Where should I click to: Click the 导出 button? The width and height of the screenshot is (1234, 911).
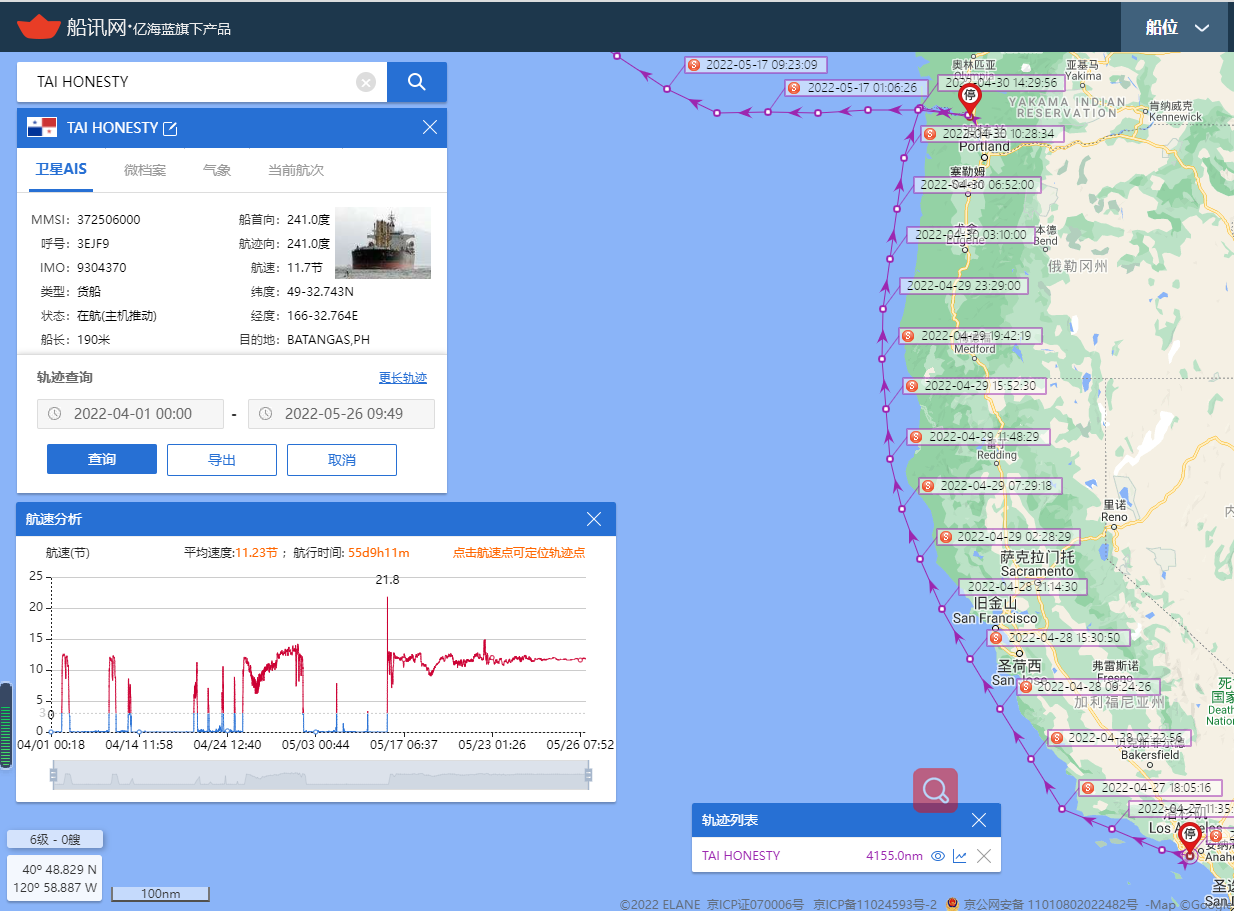pyautogui.click(x=222, y=459)
